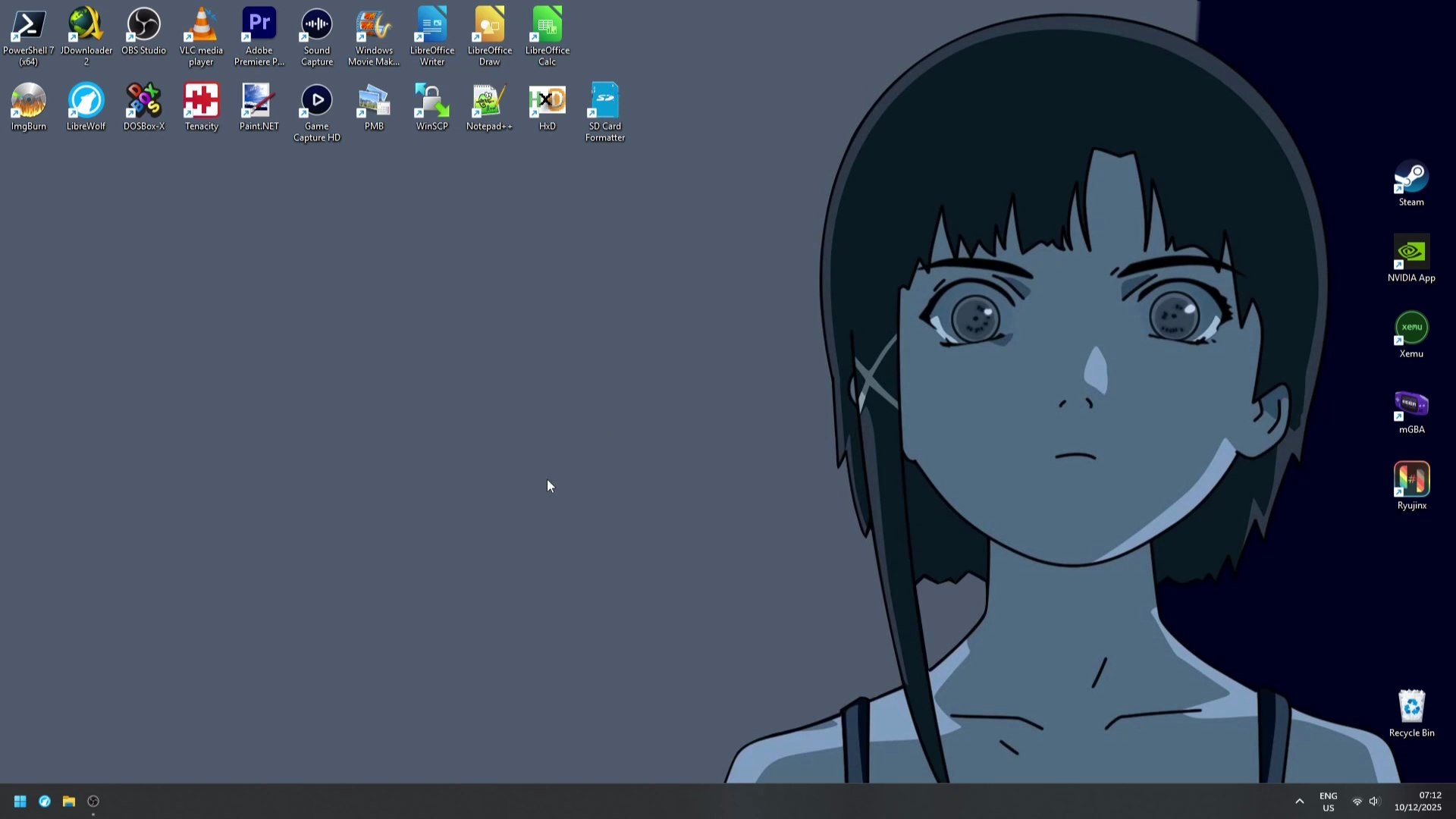
Task: Expand the hidden system tray icons chevron
Action: (x=1299, y=802)
